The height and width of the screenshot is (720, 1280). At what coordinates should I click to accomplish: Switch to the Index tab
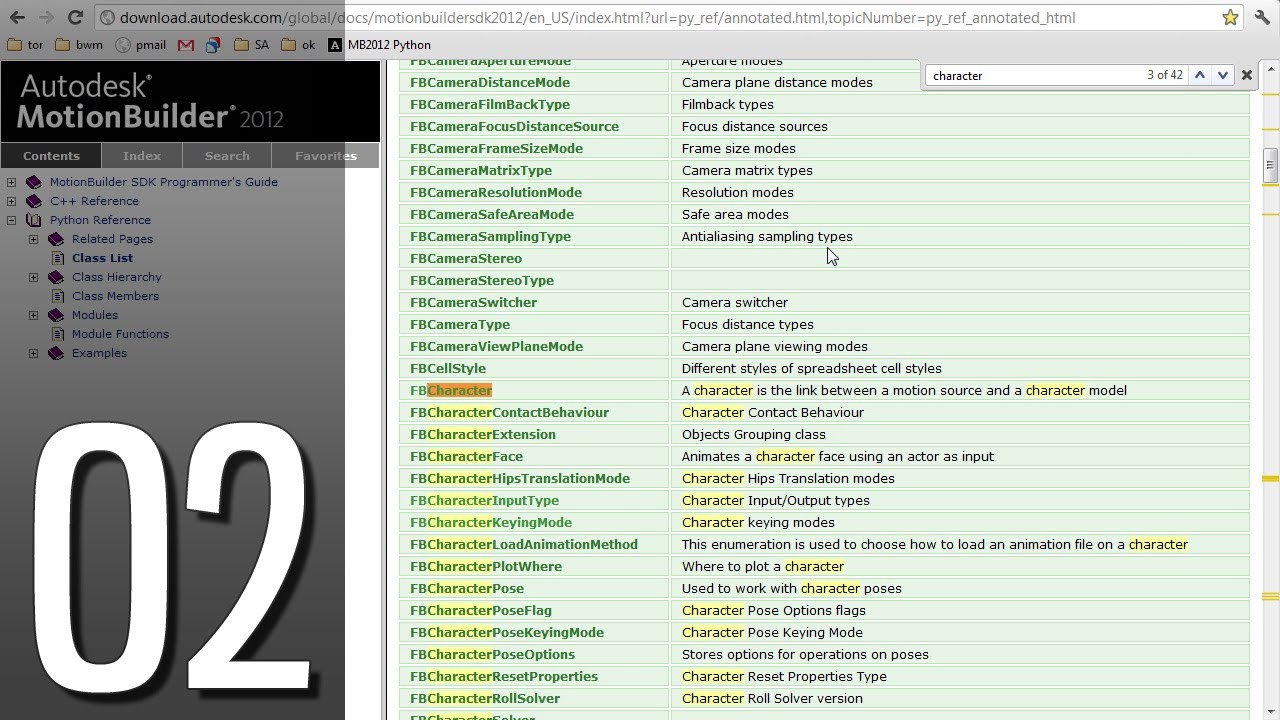point(142,155)
